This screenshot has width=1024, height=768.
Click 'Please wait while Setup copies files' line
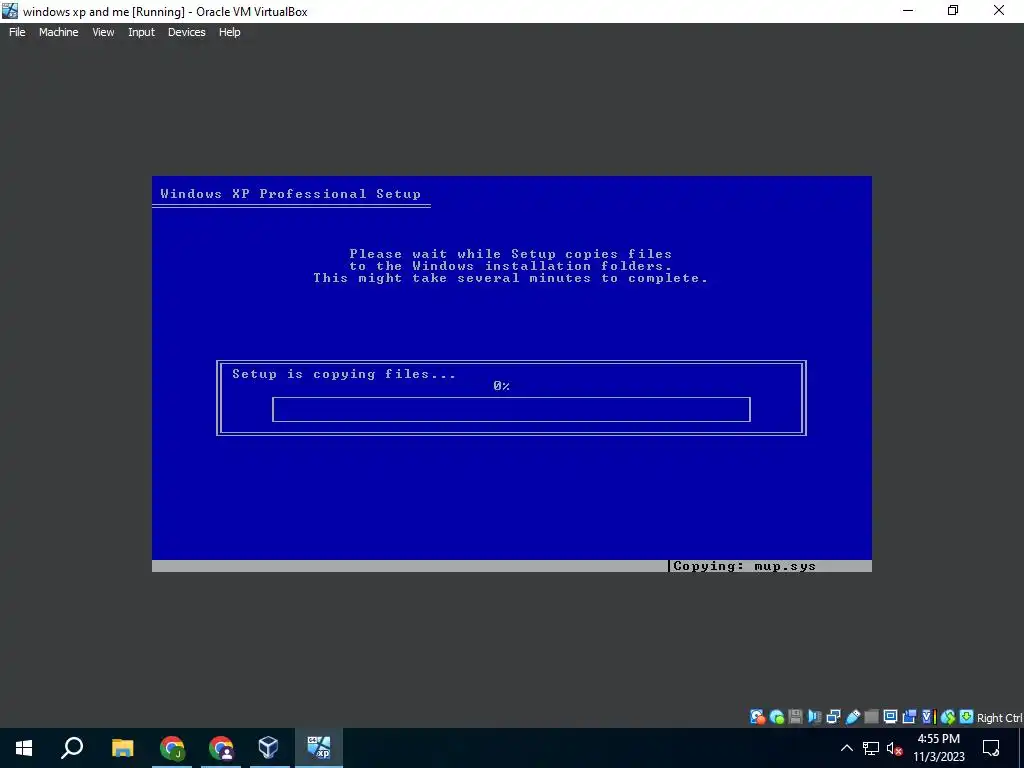click(511, 253)
